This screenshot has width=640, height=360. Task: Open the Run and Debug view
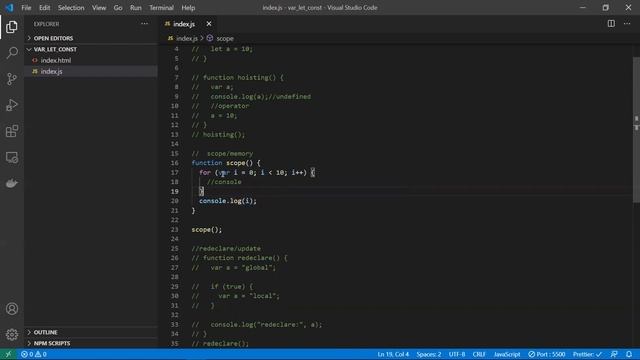point(12,105)
